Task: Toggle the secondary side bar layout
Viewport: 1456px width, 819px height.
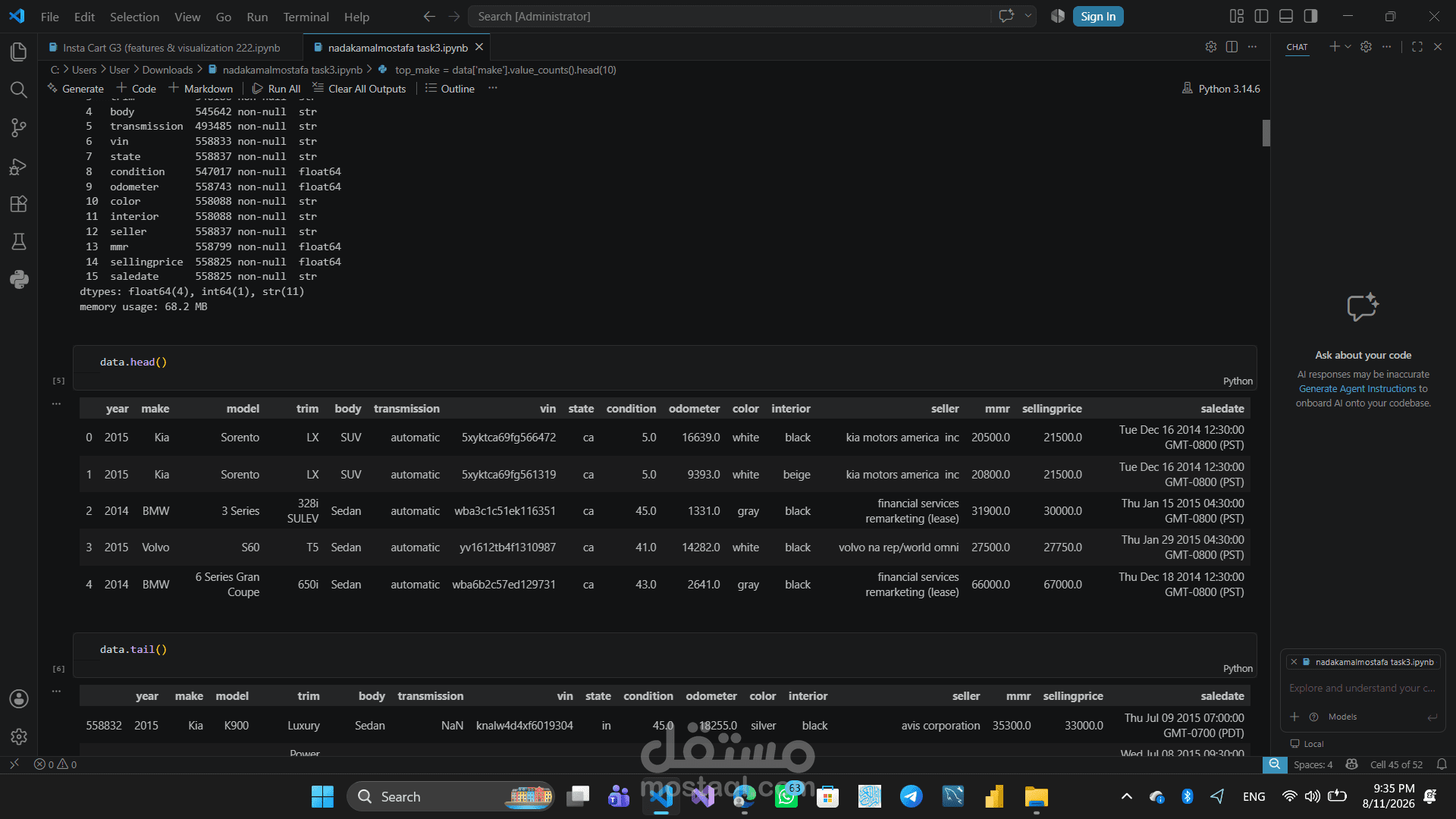Action: click(x=1310, y=16)
